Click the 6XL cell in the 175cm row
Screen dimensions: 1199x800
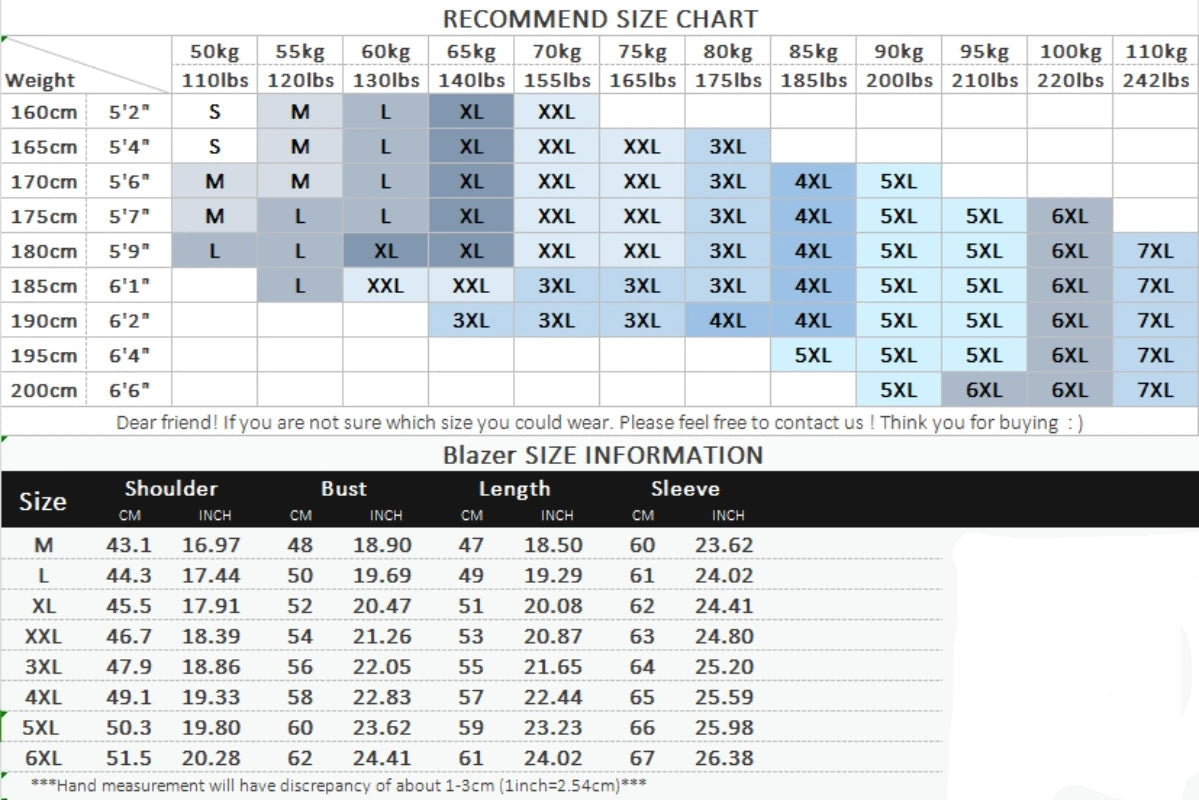click(x=1070, y=216)
